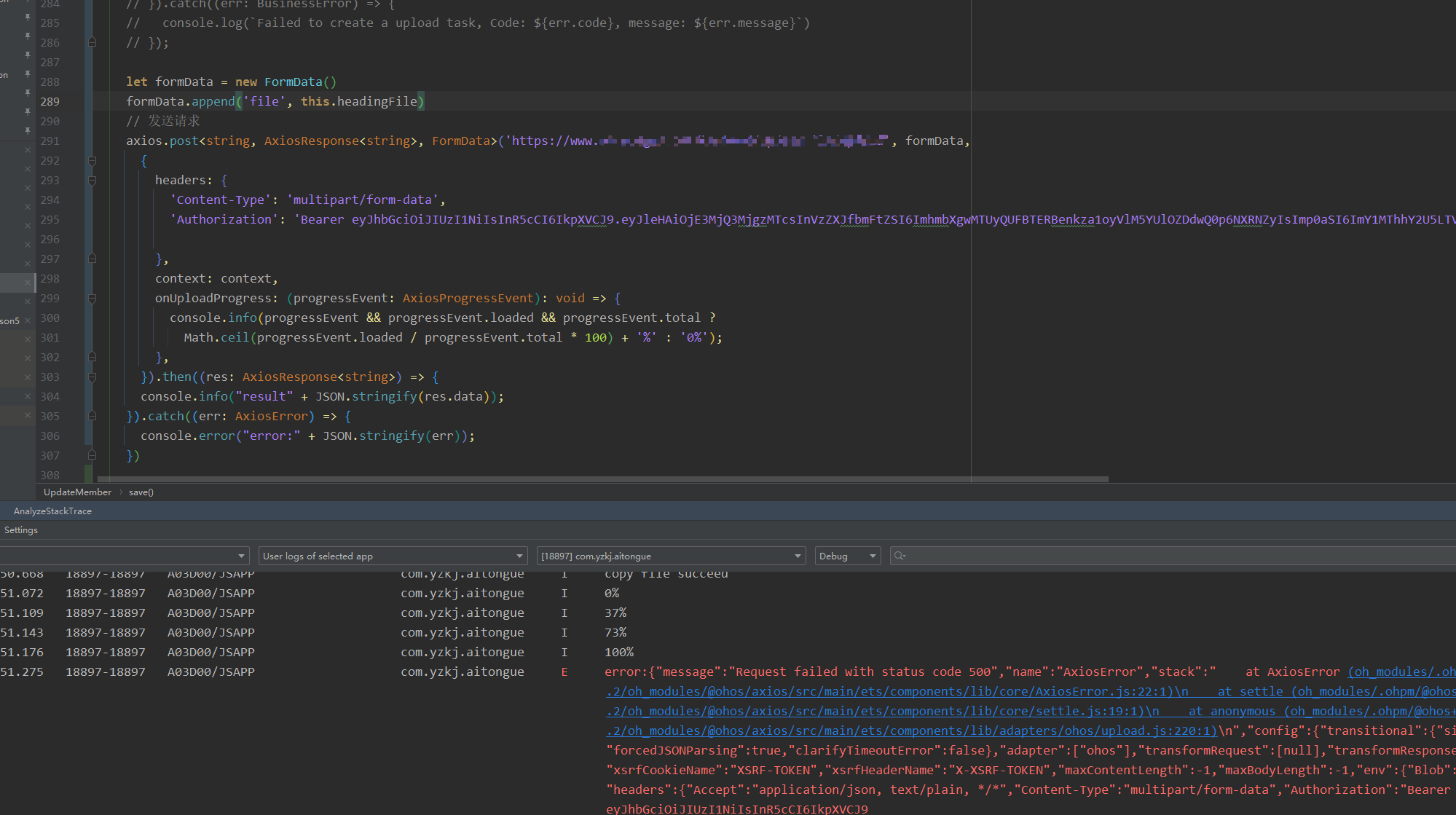This screenshot has height=815, width=1456.
Task: Open the 'at settle (oh_modules' link
Action: 1337,691
